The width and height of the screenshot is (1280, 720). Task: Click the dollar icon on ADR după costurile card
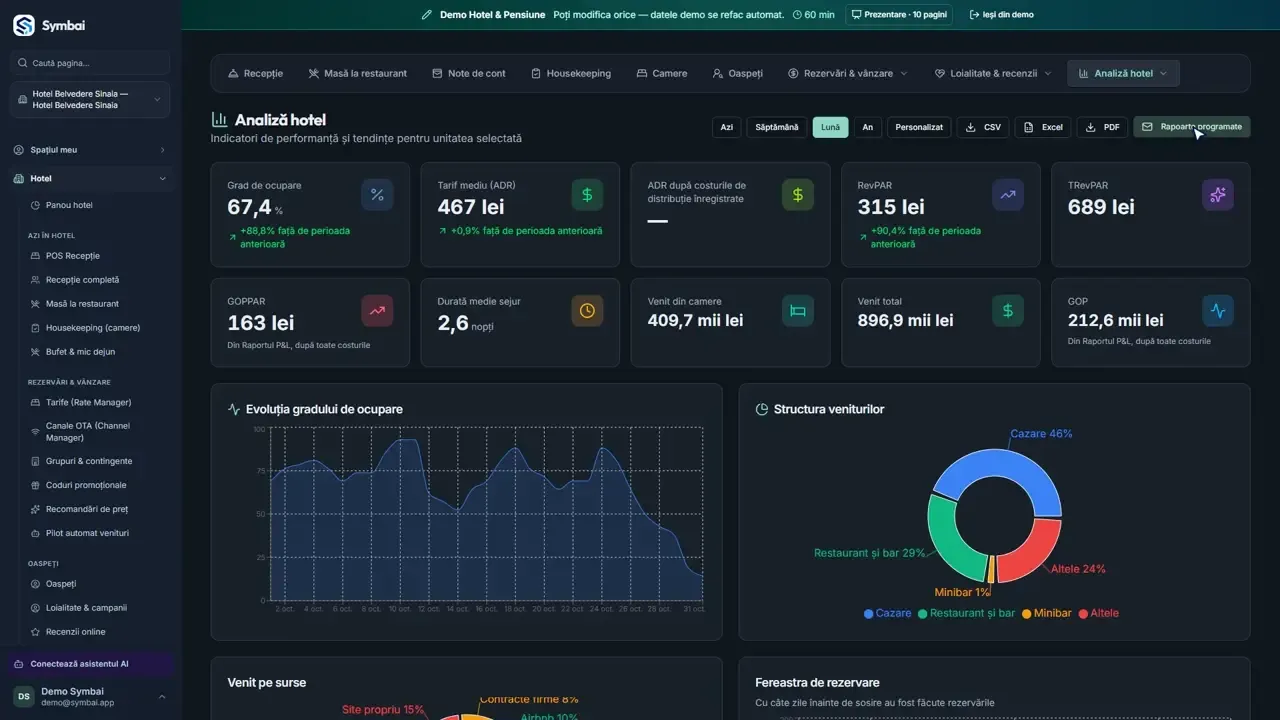[798, 195]
